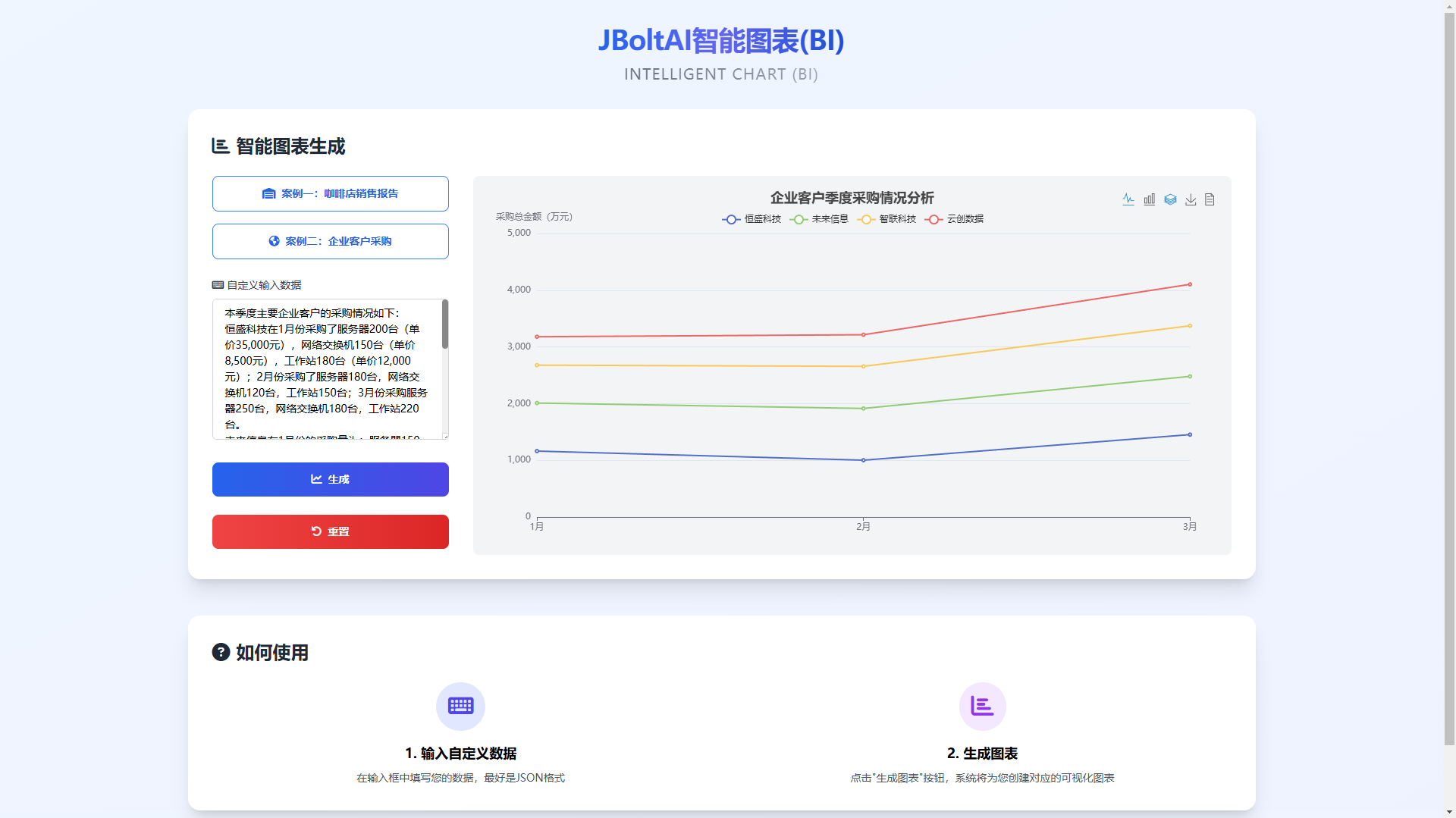Click the 3,000 y-axis label
Viewport: 1456px width, 818px height.
(519, 346)
